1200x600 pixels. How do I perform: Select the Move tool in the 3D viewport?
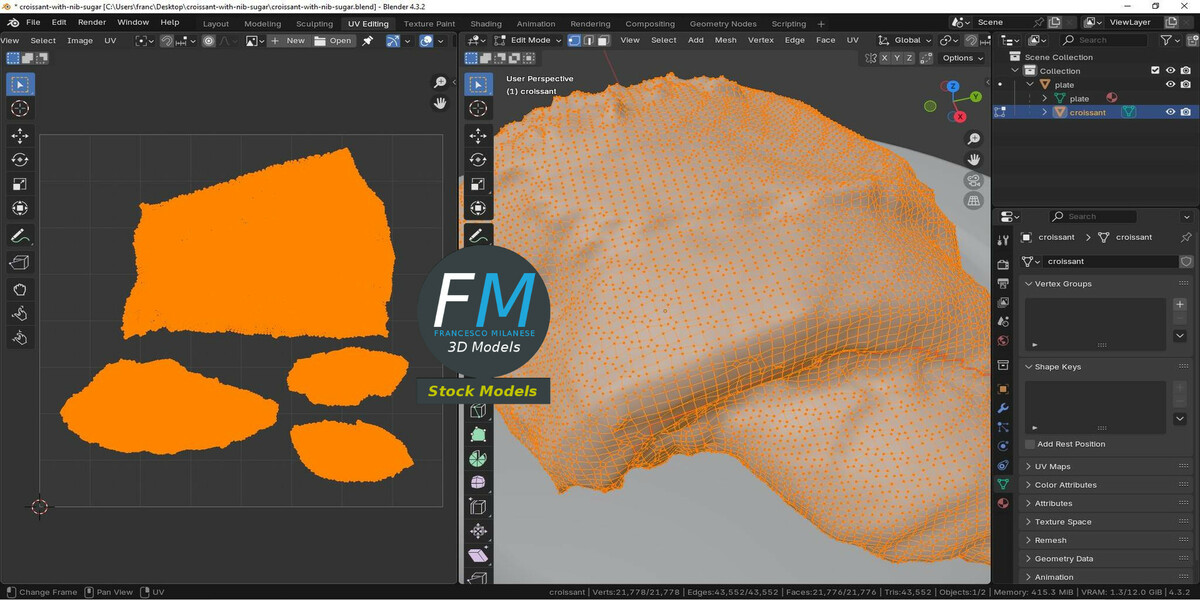click(x=478, y=135)
